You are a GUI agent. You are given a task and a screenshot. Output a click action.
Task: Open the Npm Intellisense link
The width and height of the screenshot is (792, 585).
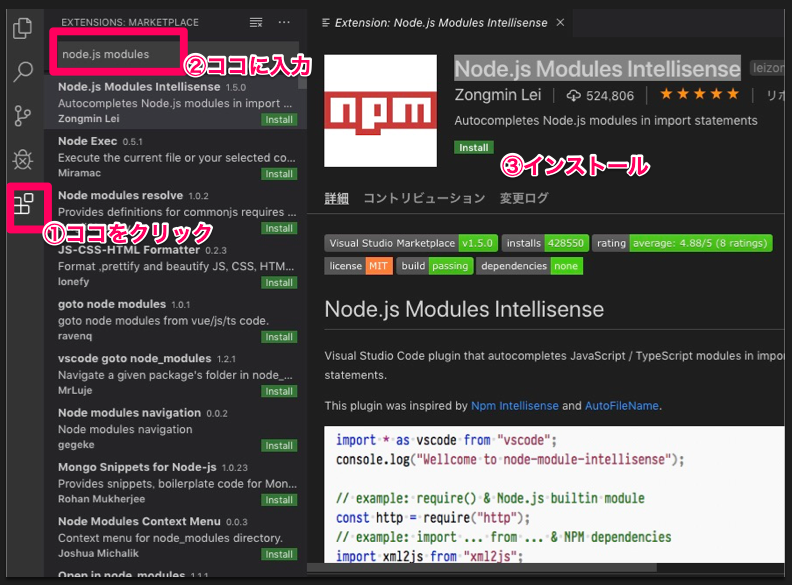click(515, 406)
